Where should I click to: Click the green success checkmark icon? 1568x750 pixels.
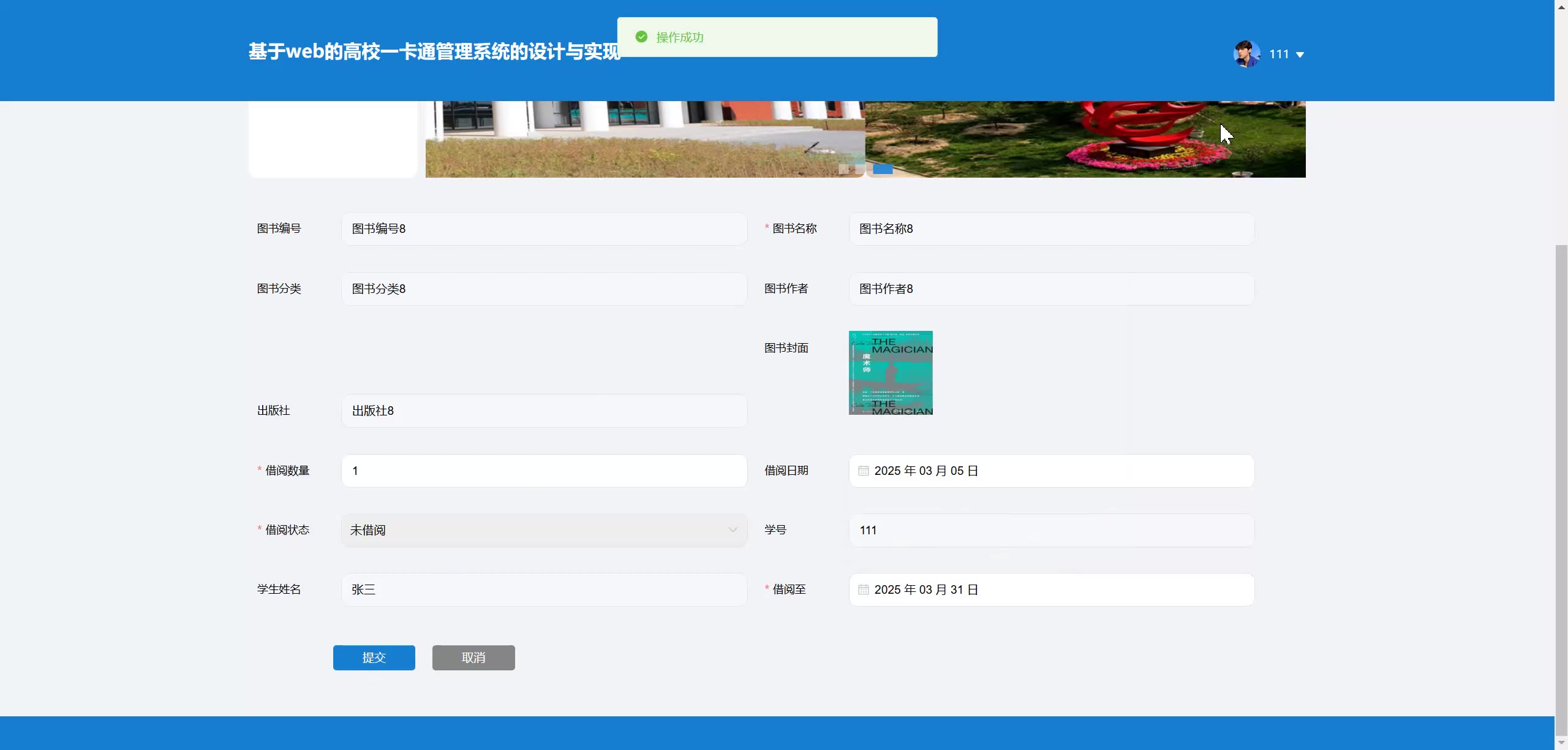pyautogui.click(x=641, y=37)
